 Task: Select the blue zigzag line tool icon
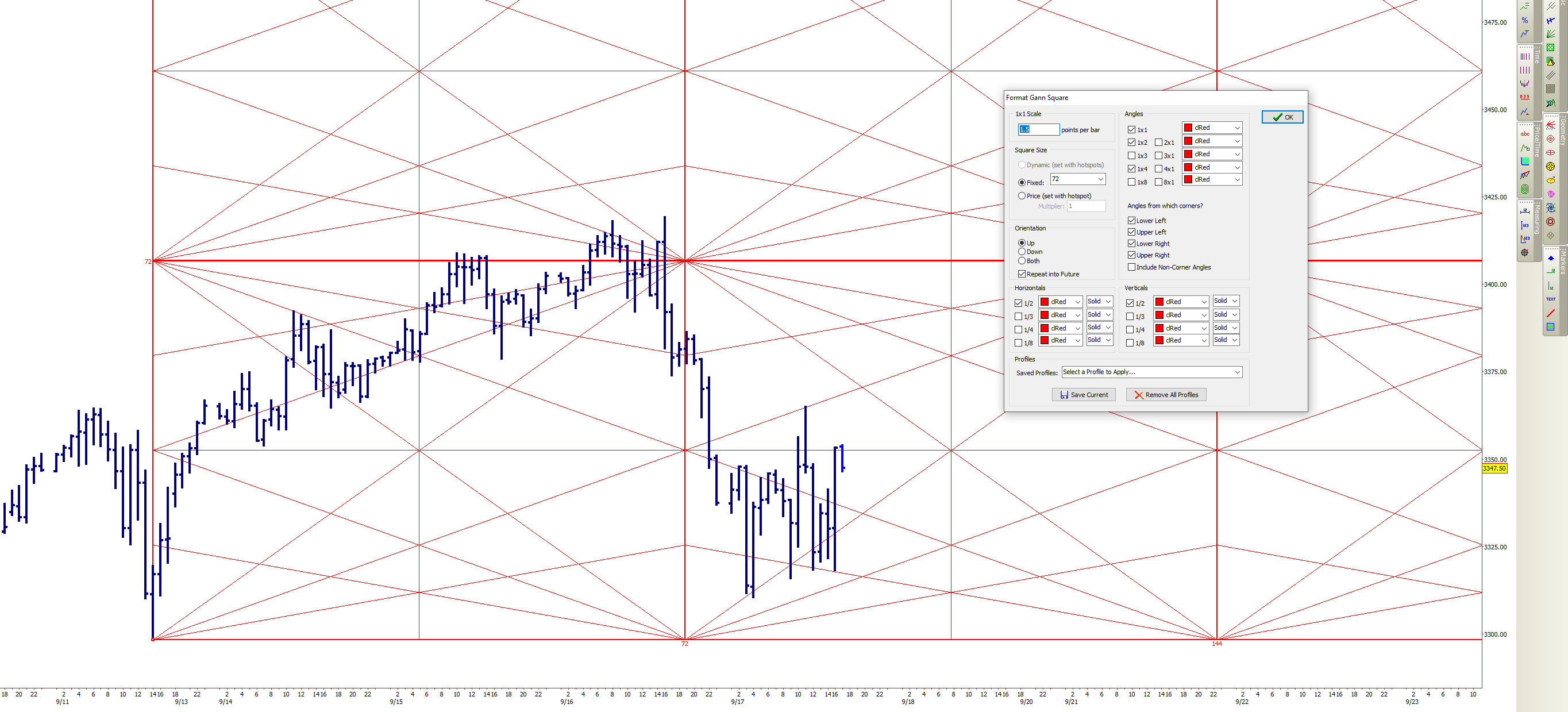click(1525, 34)
